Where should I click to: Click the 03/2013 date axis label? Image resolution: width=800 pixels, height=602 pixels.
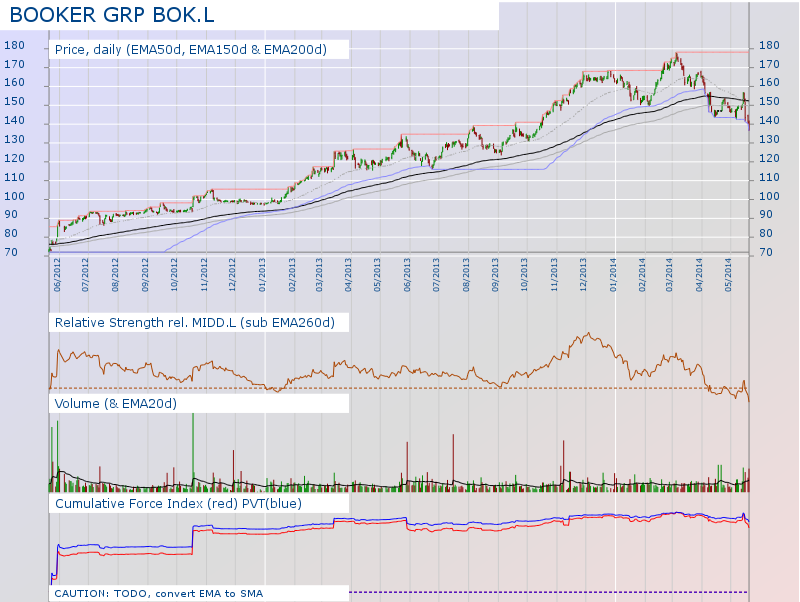click(319, 275)
